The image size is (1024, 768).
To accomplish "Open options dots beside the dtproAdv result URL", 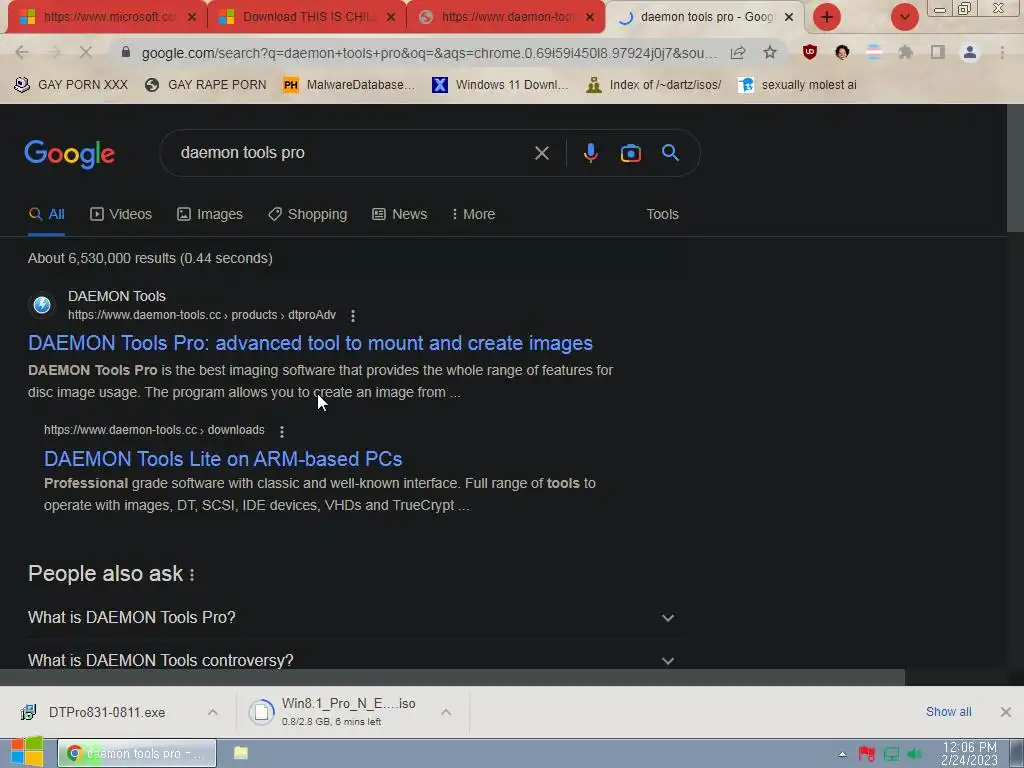I will (353, 315).
